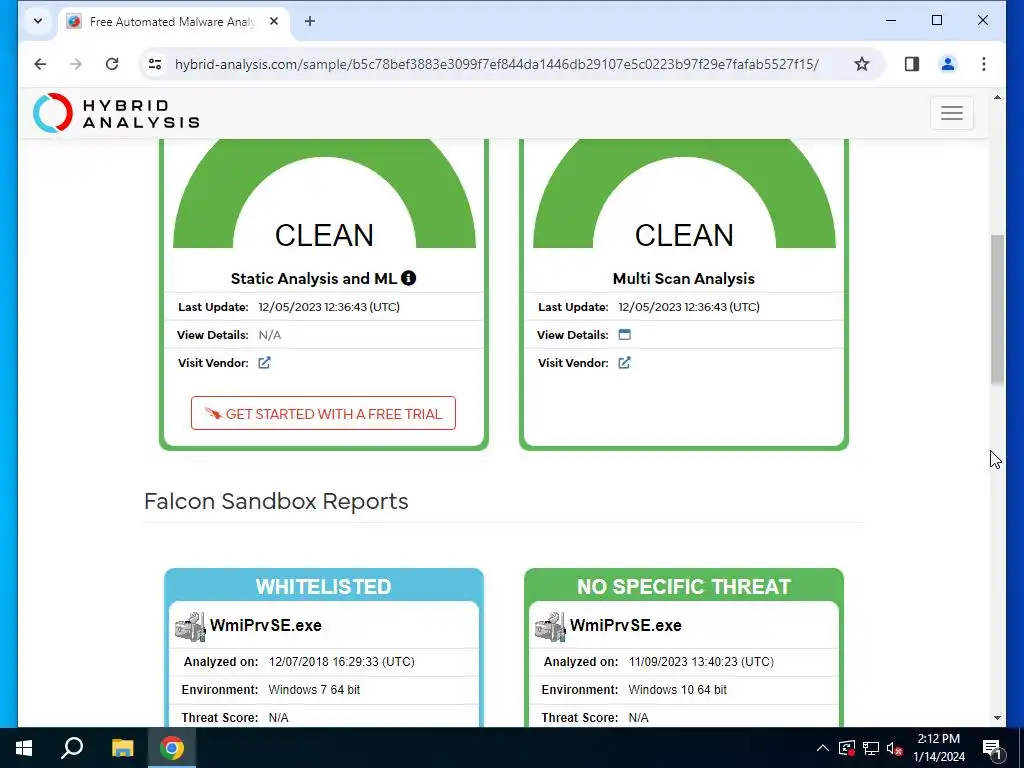
Task: Open the hamburger navigation menu
Action: tap(952, 113)
